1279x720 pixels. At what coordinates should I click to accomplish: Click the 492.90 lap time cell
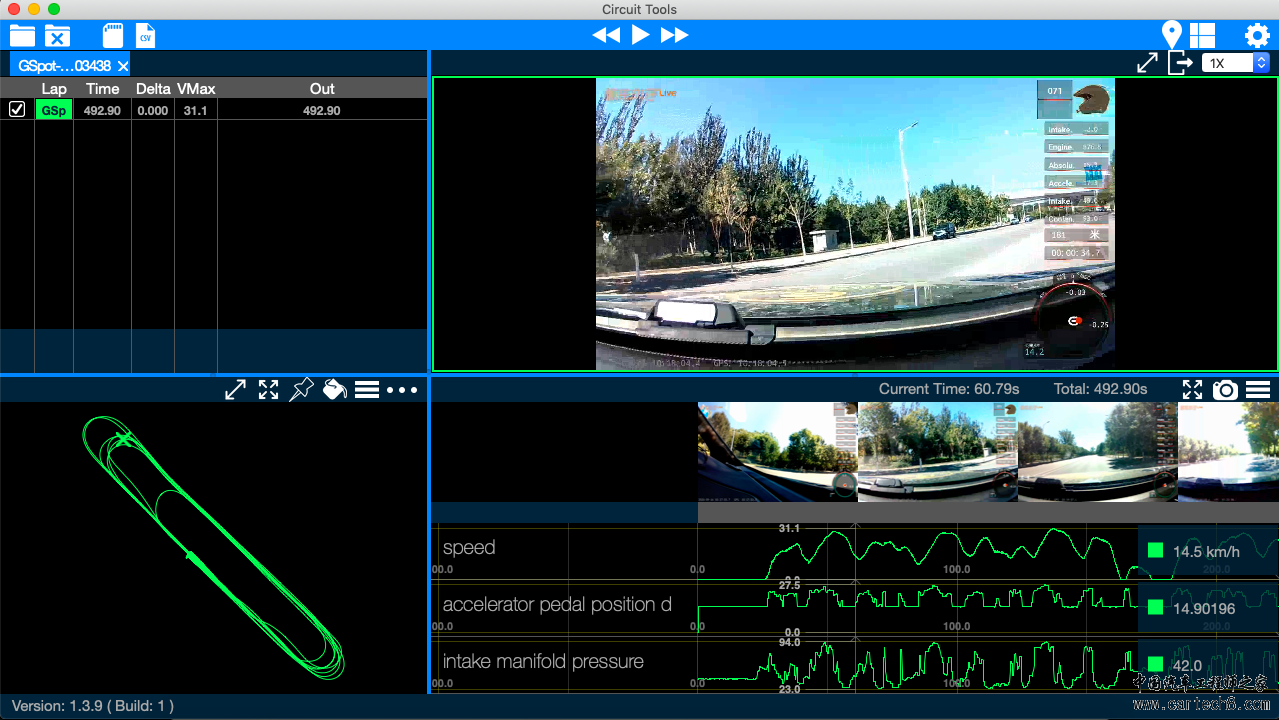[x=102, y=111]
